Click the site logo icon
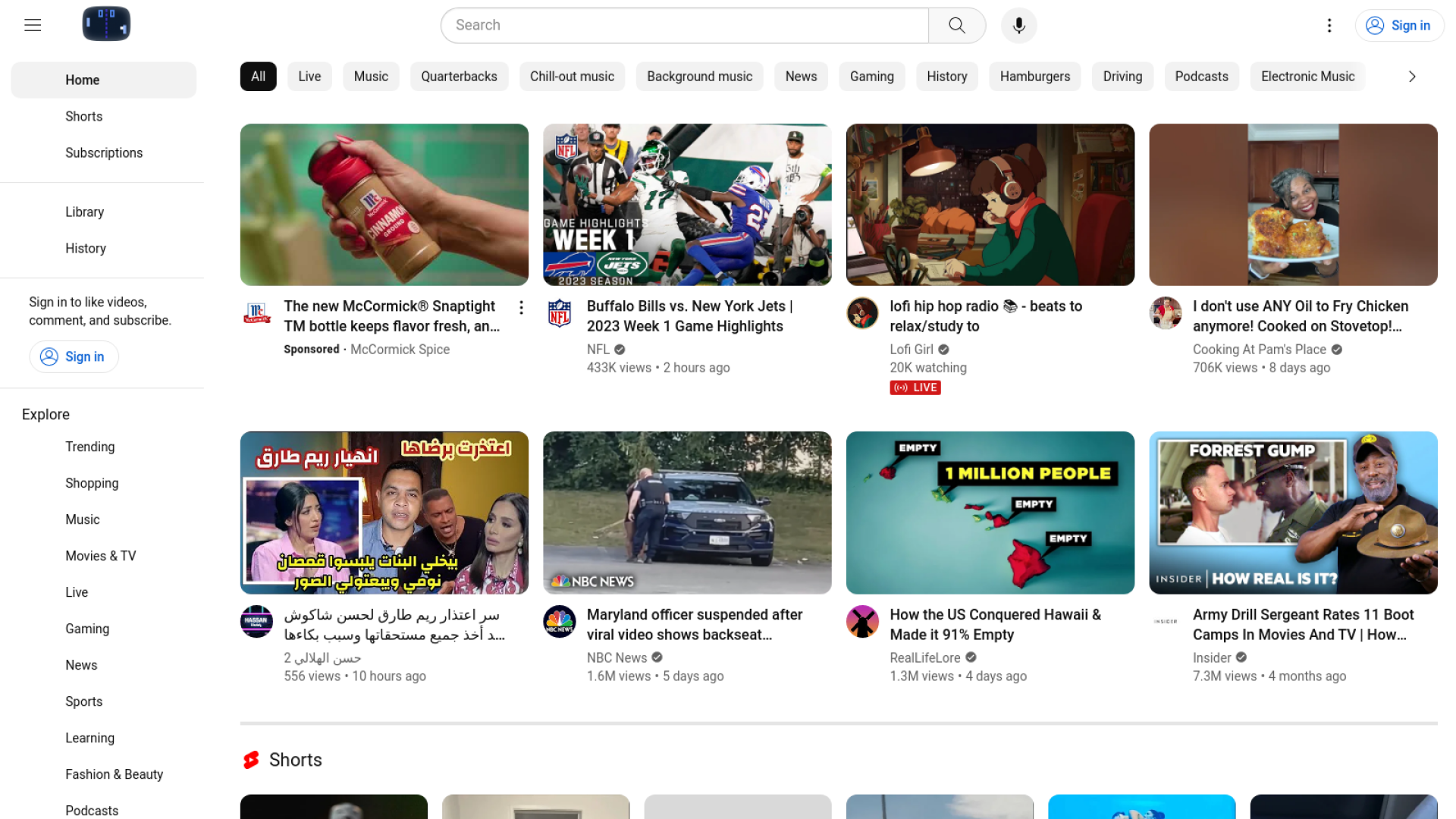The height and width of the screenshot is (819, 1456). tap(106, 24)
